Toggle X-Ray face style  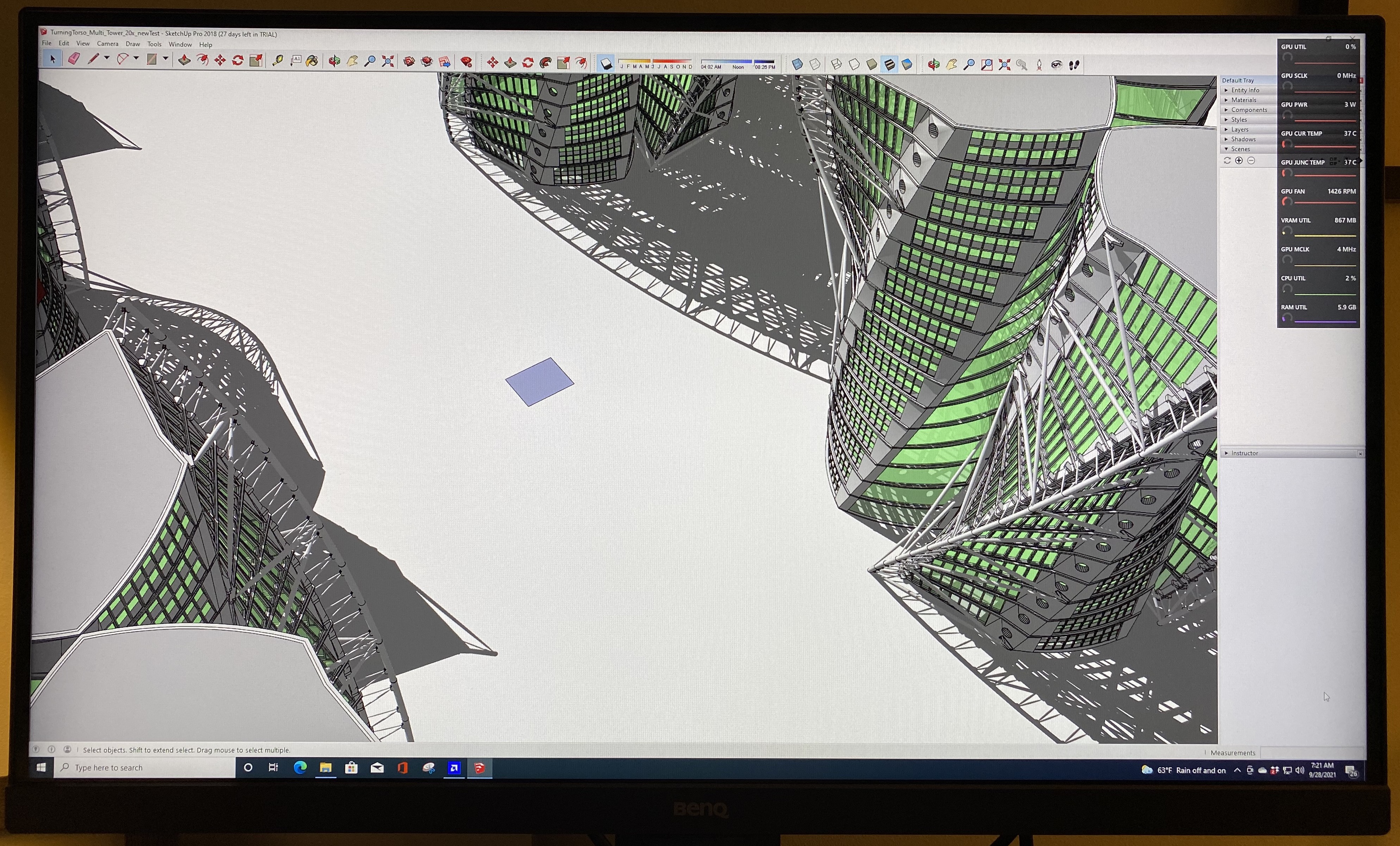tap(797, 64)
